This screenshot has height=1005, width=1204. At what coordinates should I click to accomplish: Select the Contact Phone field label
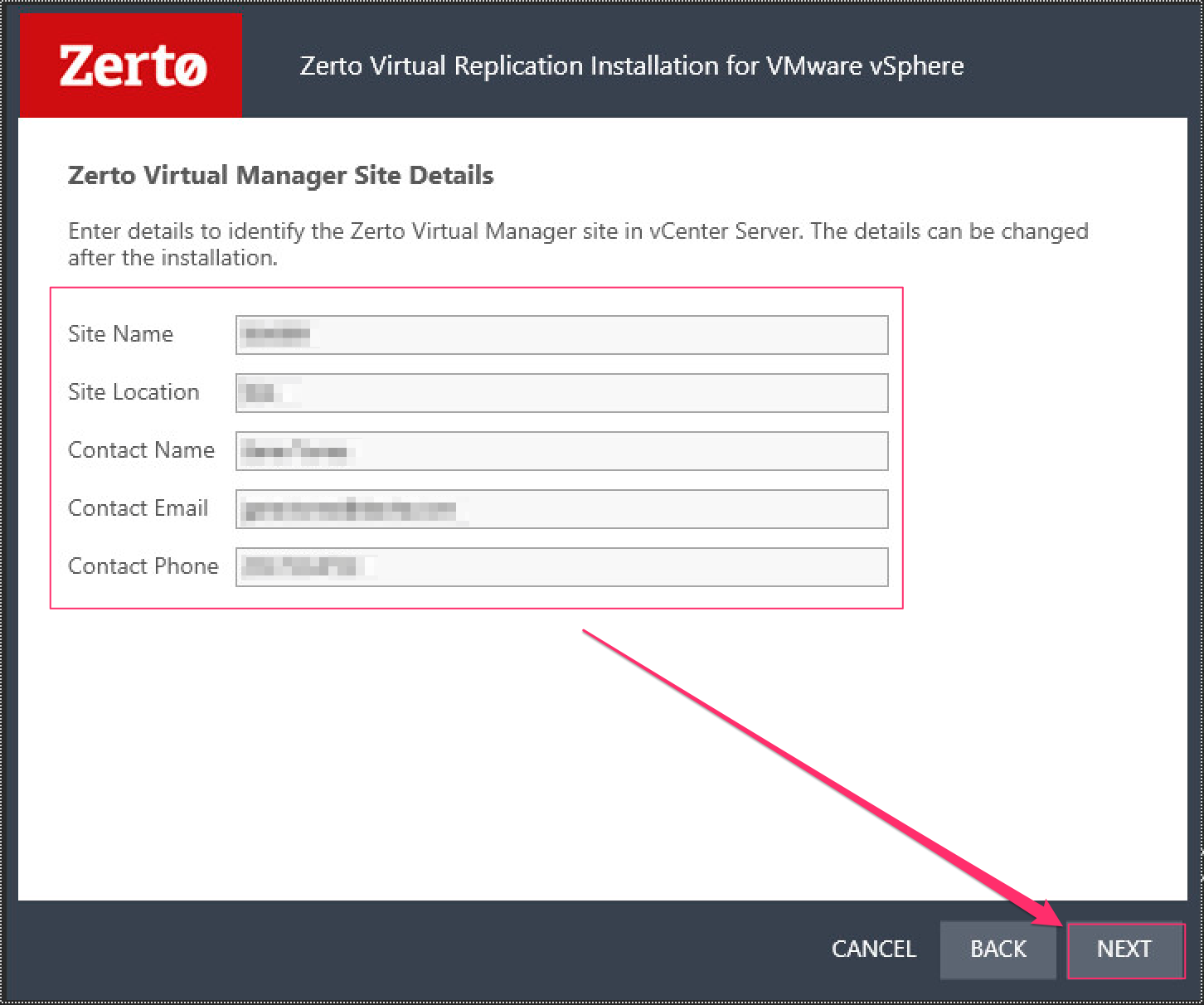click(143, 566)
